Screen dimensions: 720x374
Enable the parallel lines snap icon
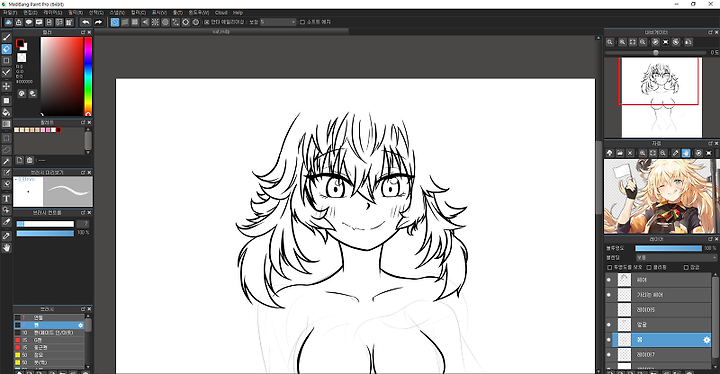(125, 22)
